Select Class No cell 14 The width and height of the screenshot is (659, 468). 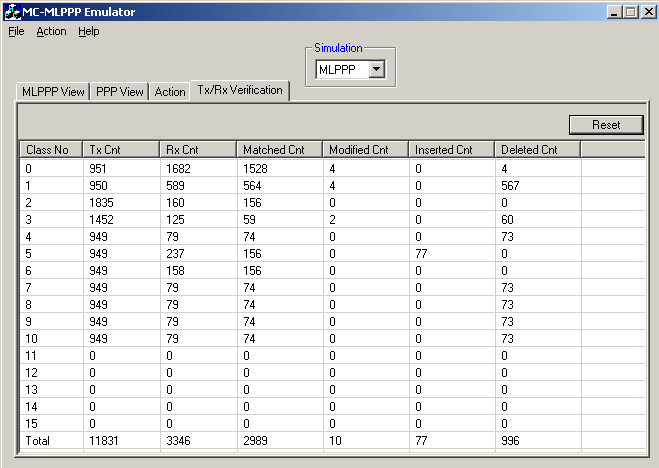tap(32, 407)
